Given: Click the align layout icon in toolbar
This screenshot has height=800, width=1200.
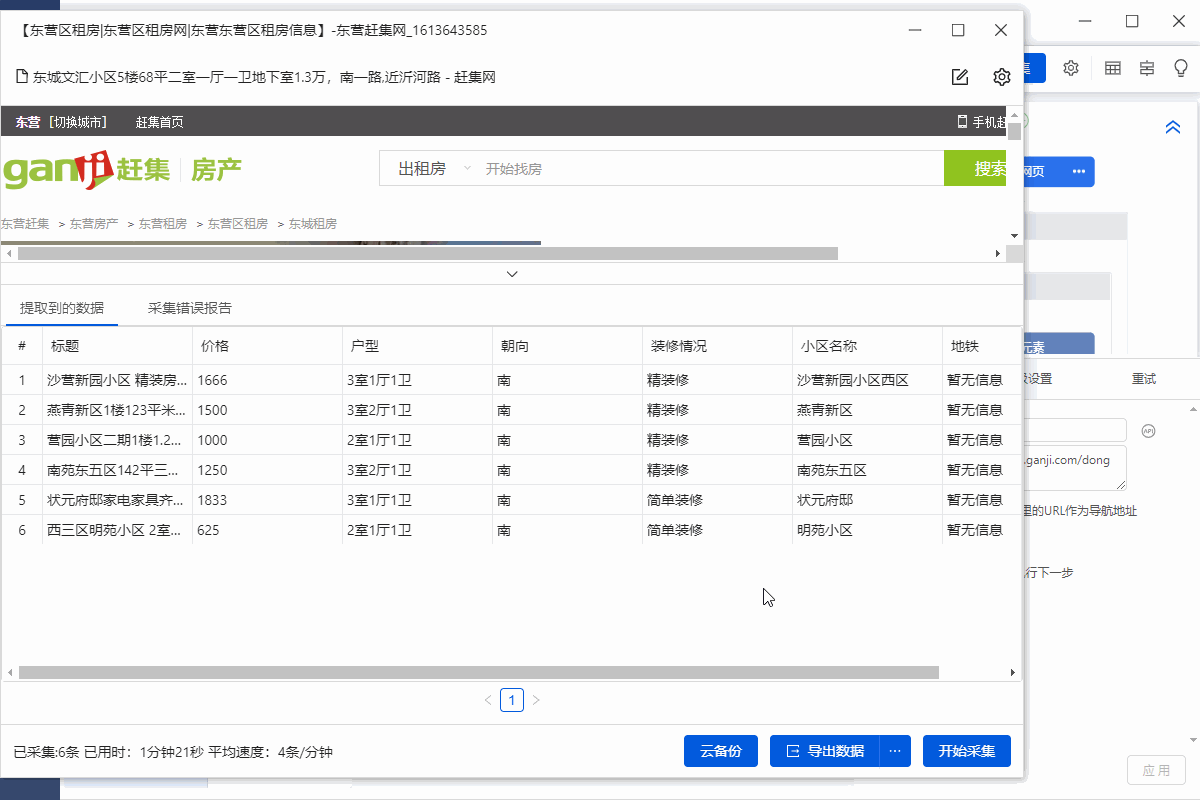Looking at the screenshot, I should click(x=1147, y=68).
